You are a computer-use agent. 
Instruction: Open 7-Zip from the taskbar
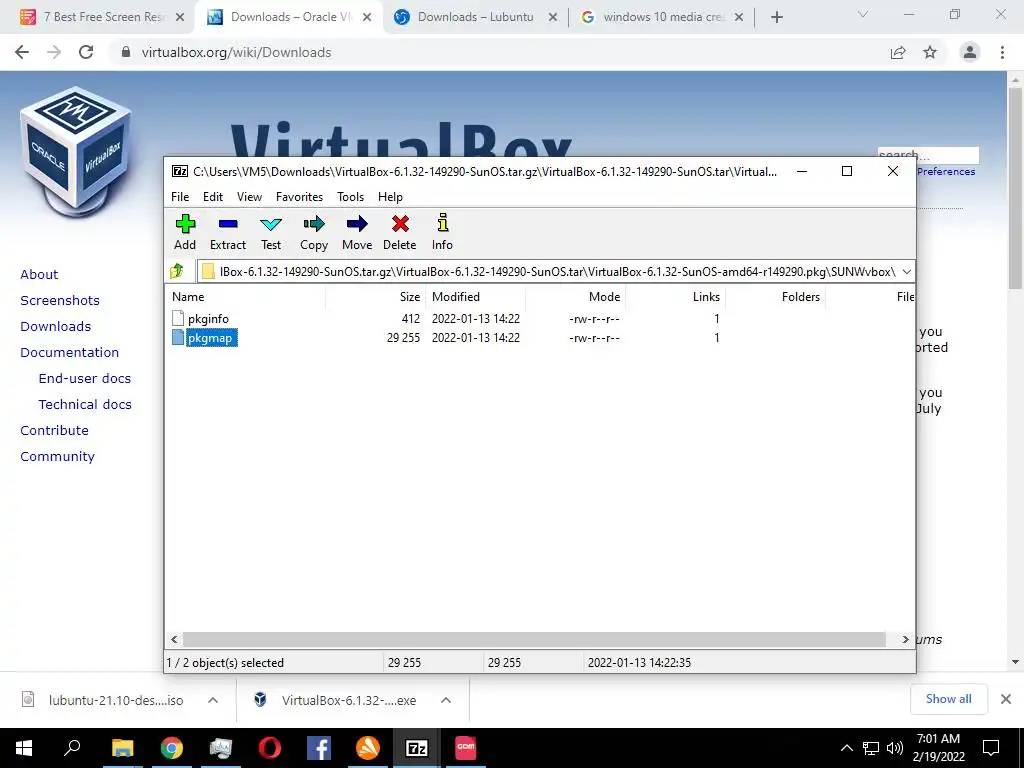(417, 748)
